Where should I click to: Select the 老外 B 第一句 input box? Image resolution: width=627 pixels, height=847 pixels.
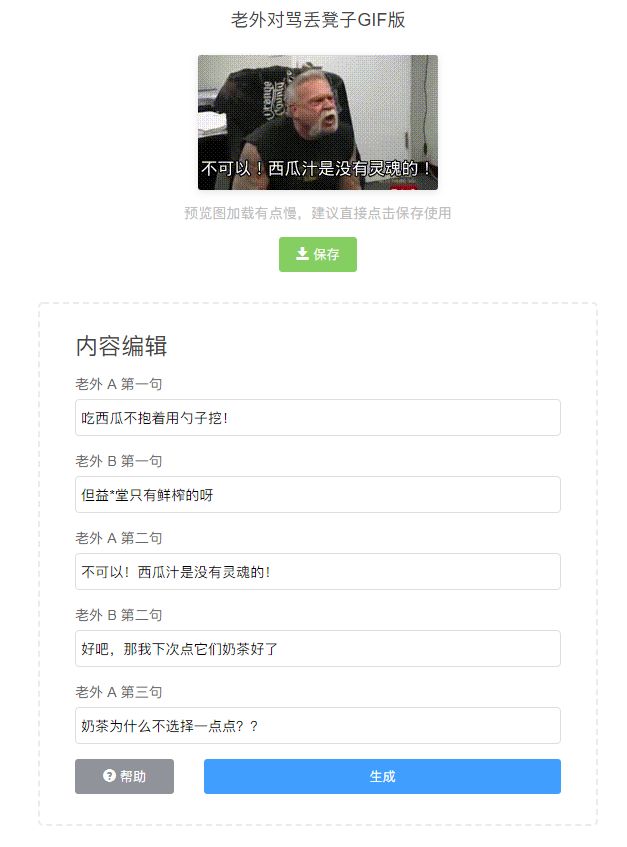click(x=318, y=494)
